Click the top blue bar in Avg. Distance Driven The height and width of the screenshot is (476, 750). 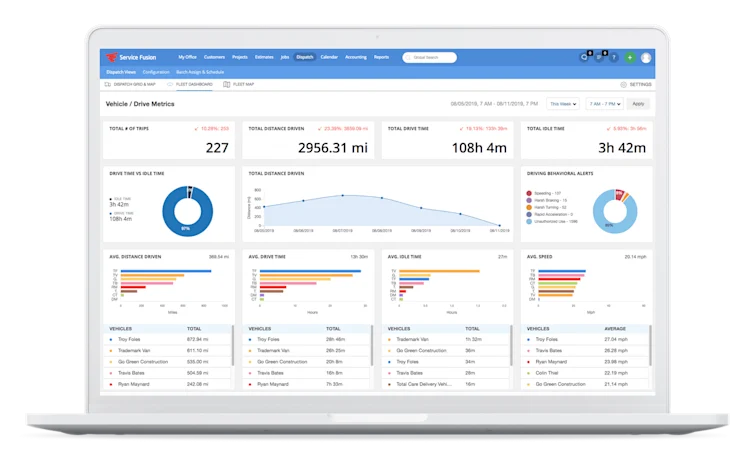pos(166,271)
